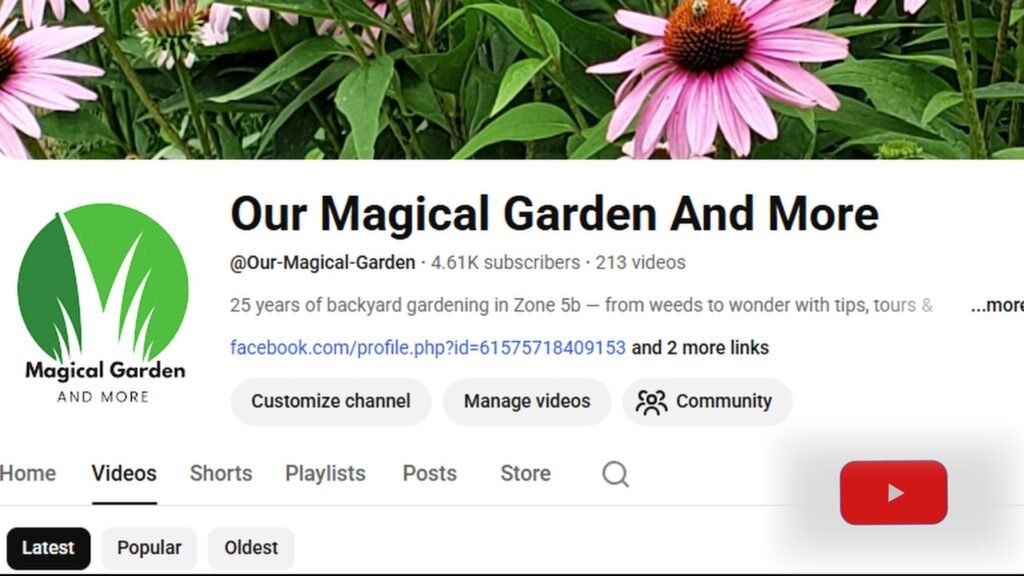Open Community via the people icon button
This screenshot has height=576, width=1024.
[707, 402]
